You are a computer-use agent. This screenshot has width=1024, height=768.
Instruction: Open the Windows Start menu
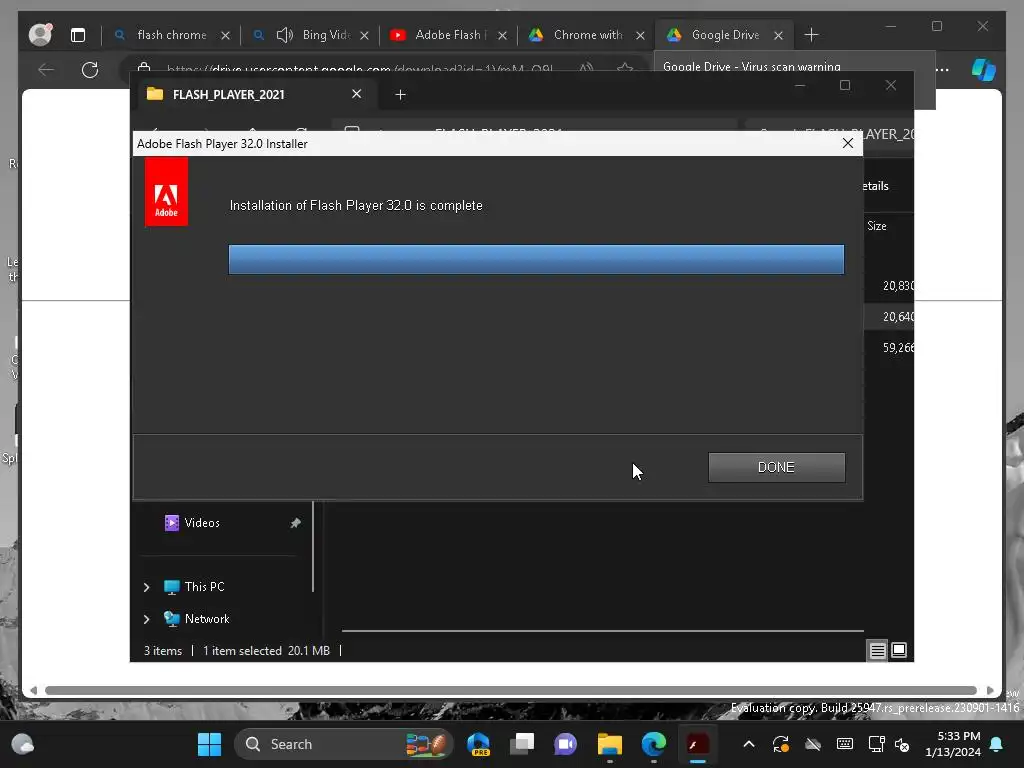point(210,744)
